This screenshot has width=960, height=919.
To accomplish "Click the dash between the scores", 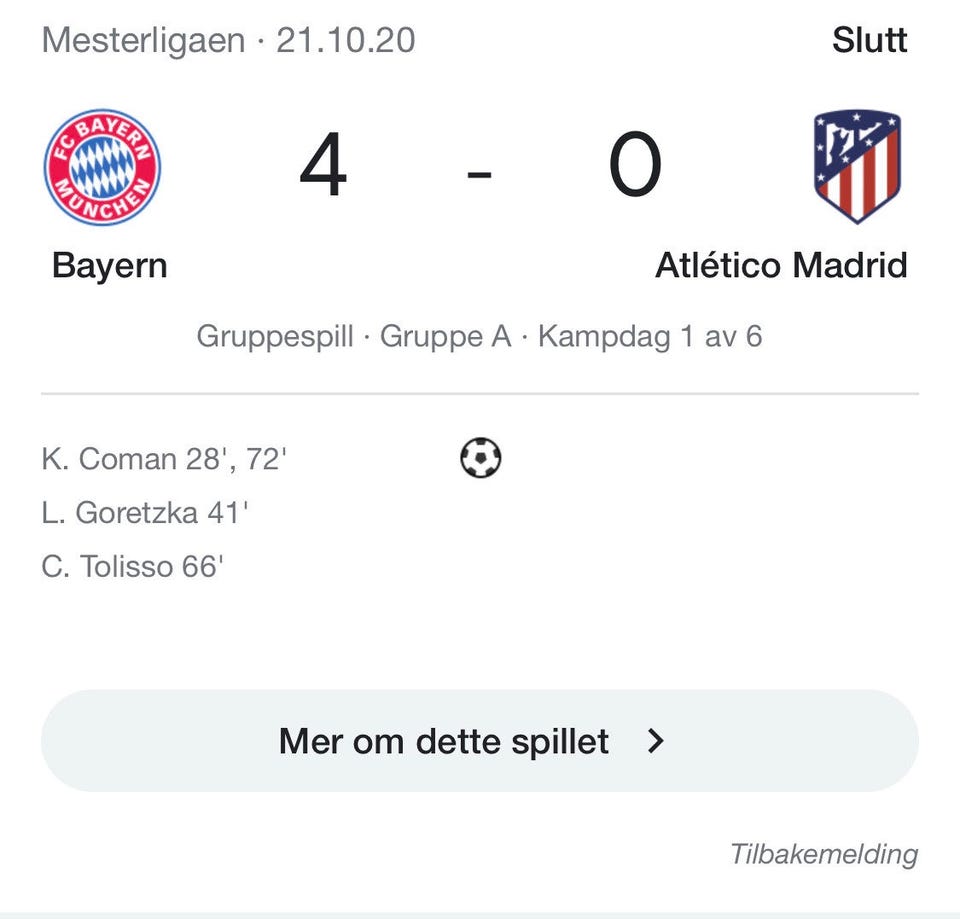I will (479, 174).
